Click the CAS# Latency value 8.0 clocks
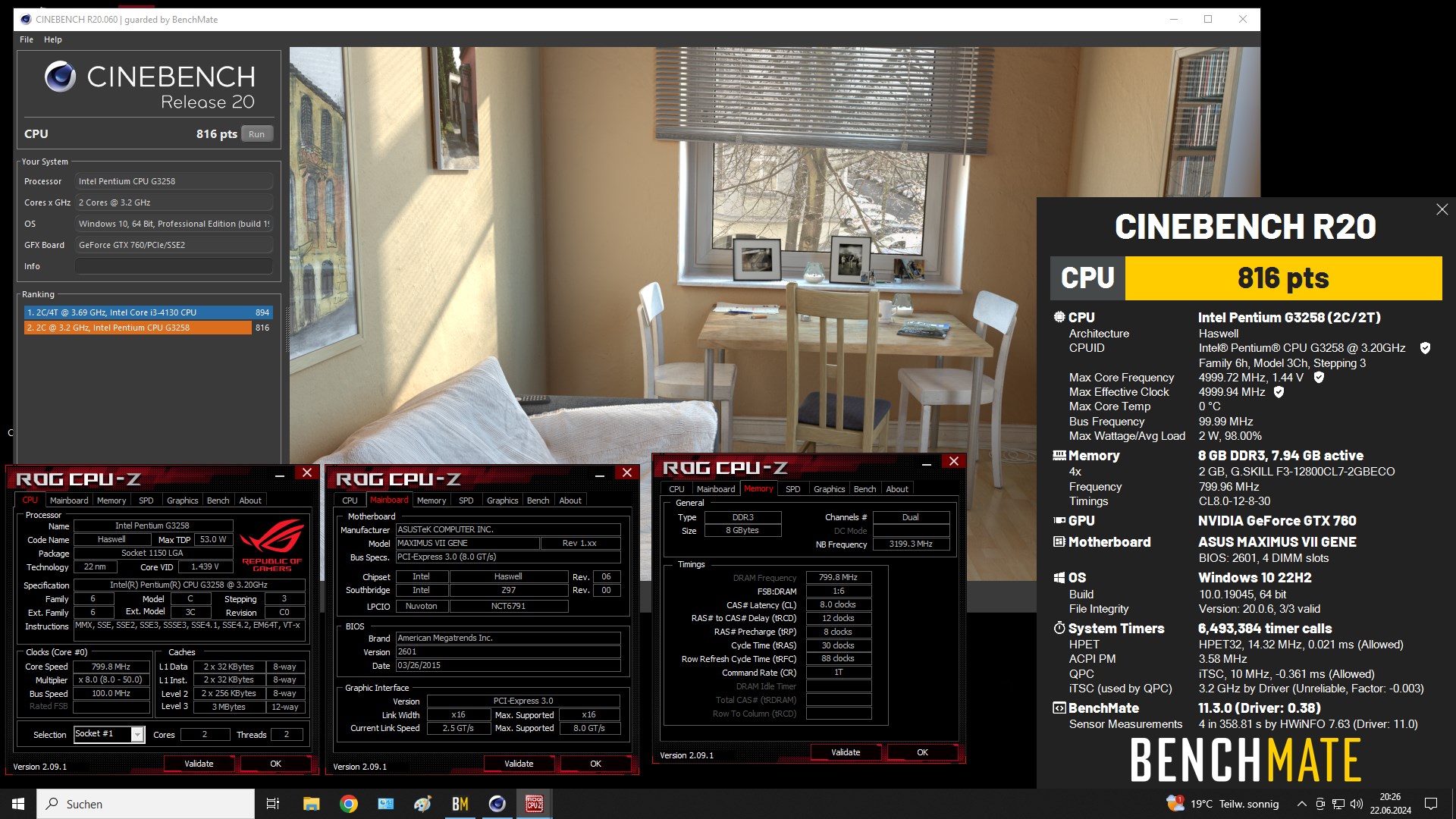The image size is (1456, 819). [838, 604]
